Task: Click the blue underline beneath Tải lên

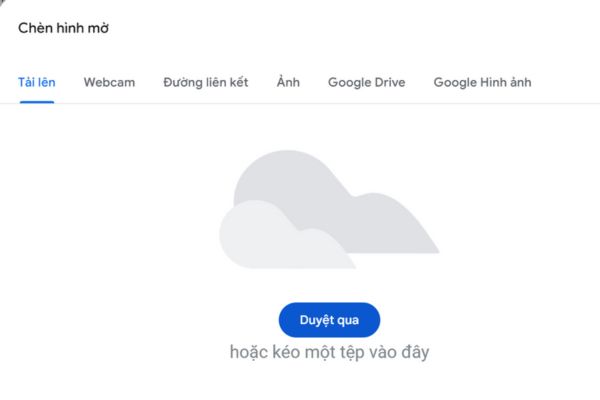Action: [x=37, y=102]
